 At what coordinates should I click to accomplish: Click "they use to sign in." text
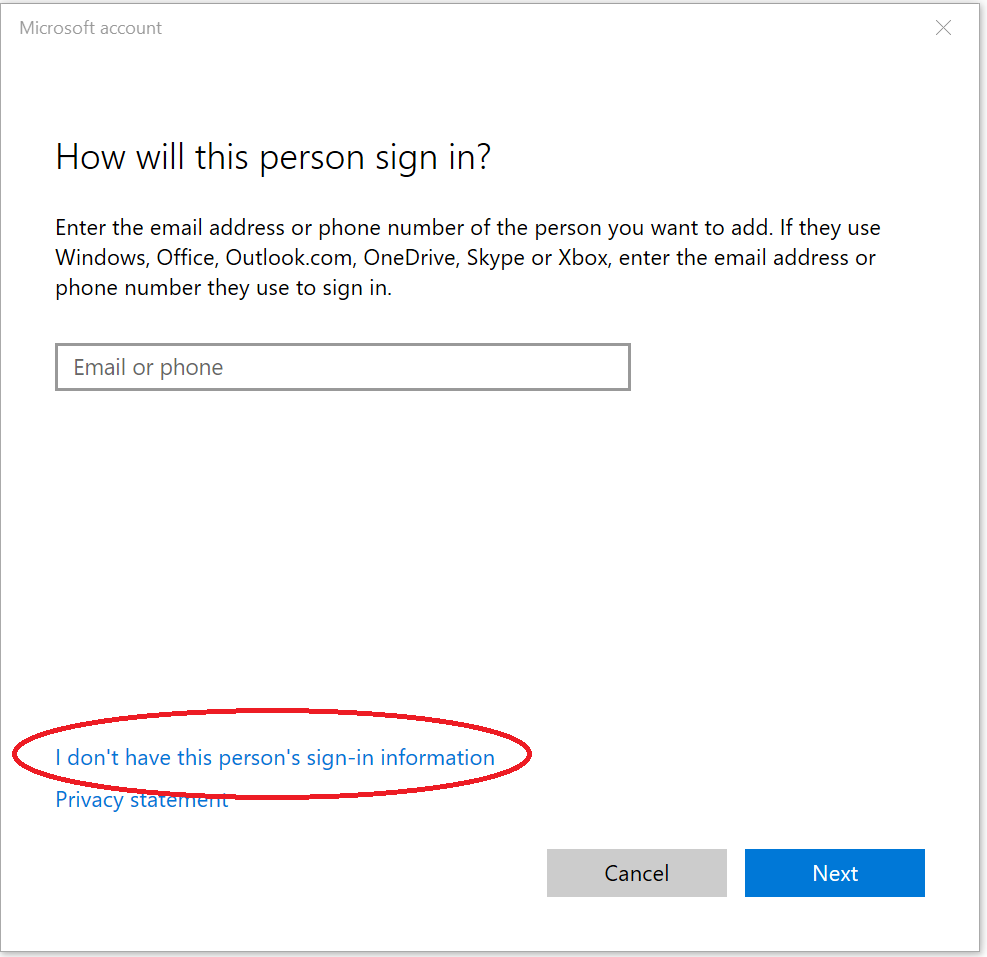click(x=302, y=288)
